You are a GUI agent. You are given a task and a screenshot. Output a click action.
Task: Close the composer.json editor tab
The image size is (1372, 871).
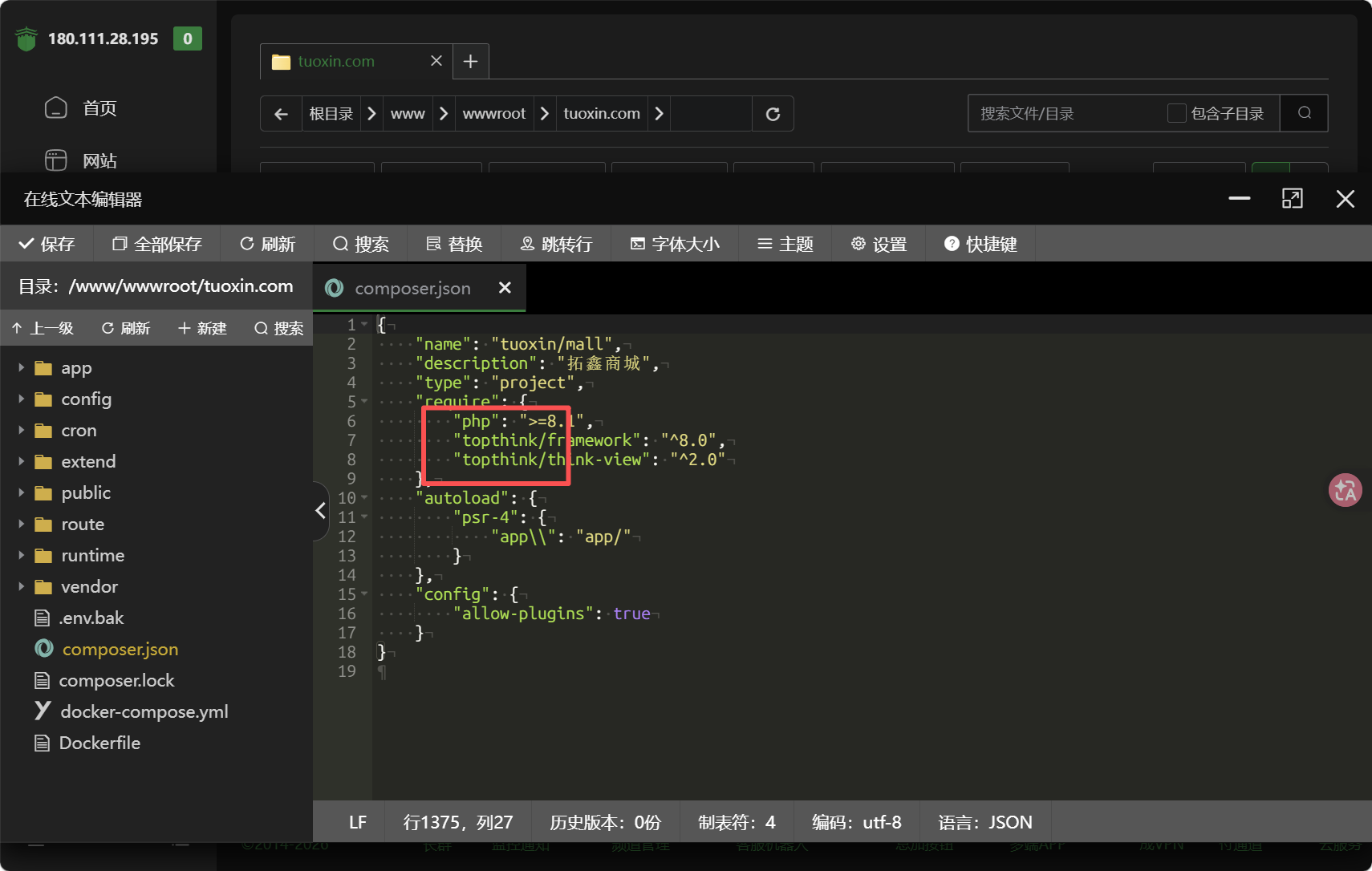tap(505, 287)
